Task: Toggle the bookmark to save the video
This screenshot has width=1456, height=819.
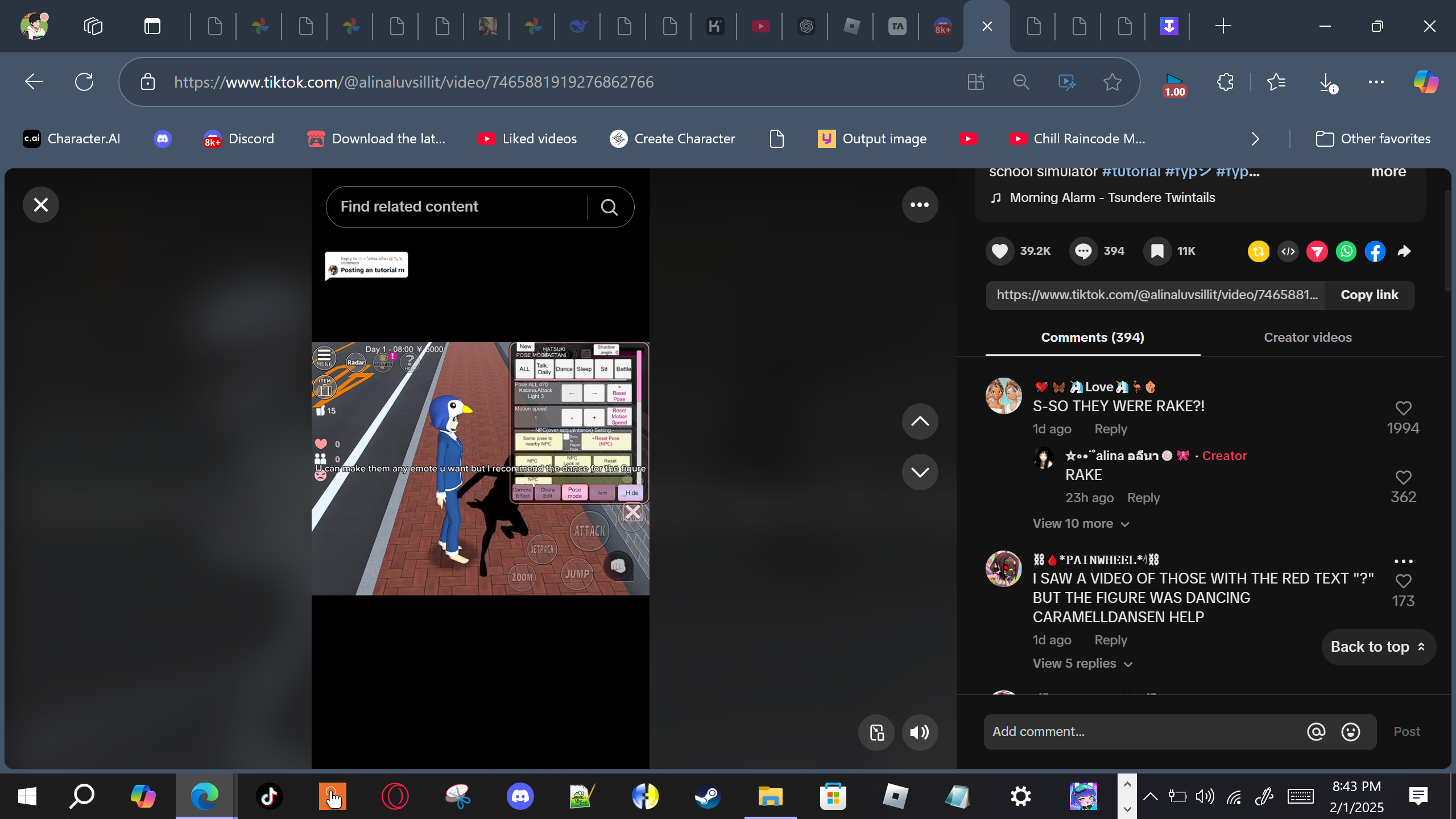Action: pyautogui.click(x=1157, y=251)
